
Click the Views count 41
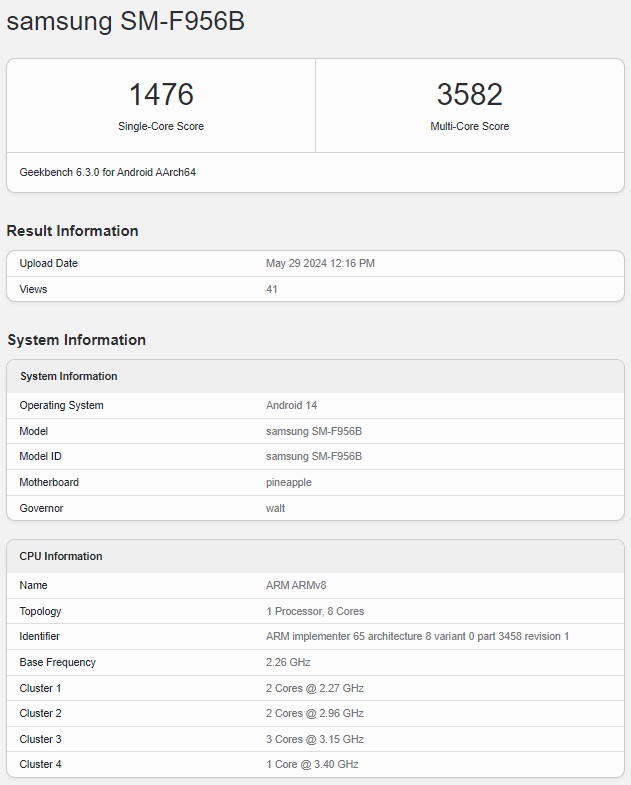click(272, 289)
